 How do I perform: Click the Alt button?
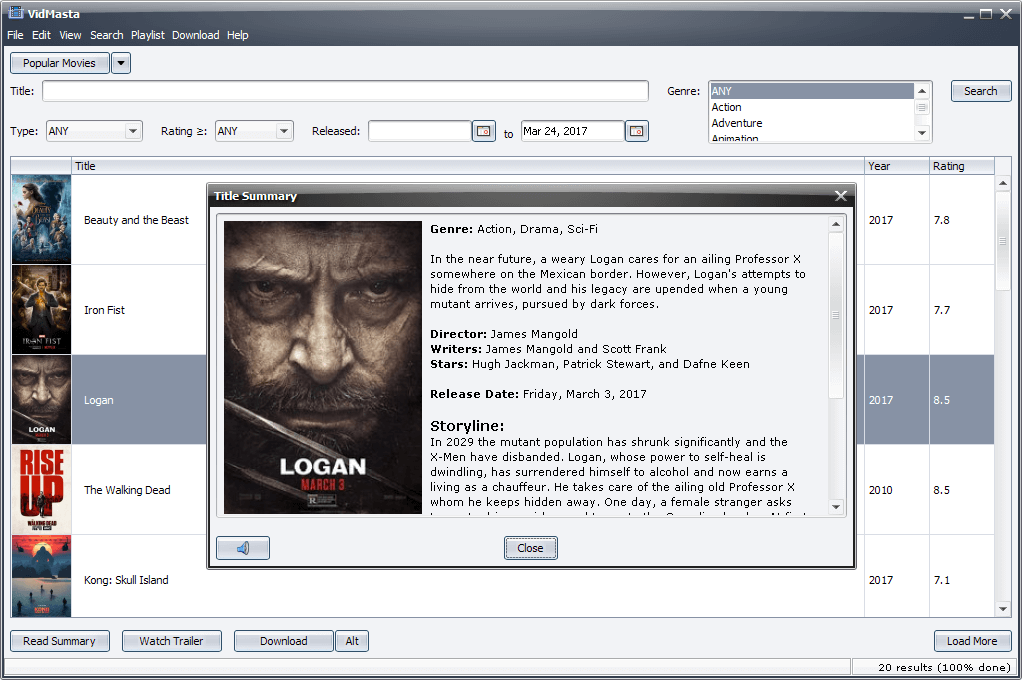click(351, 641)
